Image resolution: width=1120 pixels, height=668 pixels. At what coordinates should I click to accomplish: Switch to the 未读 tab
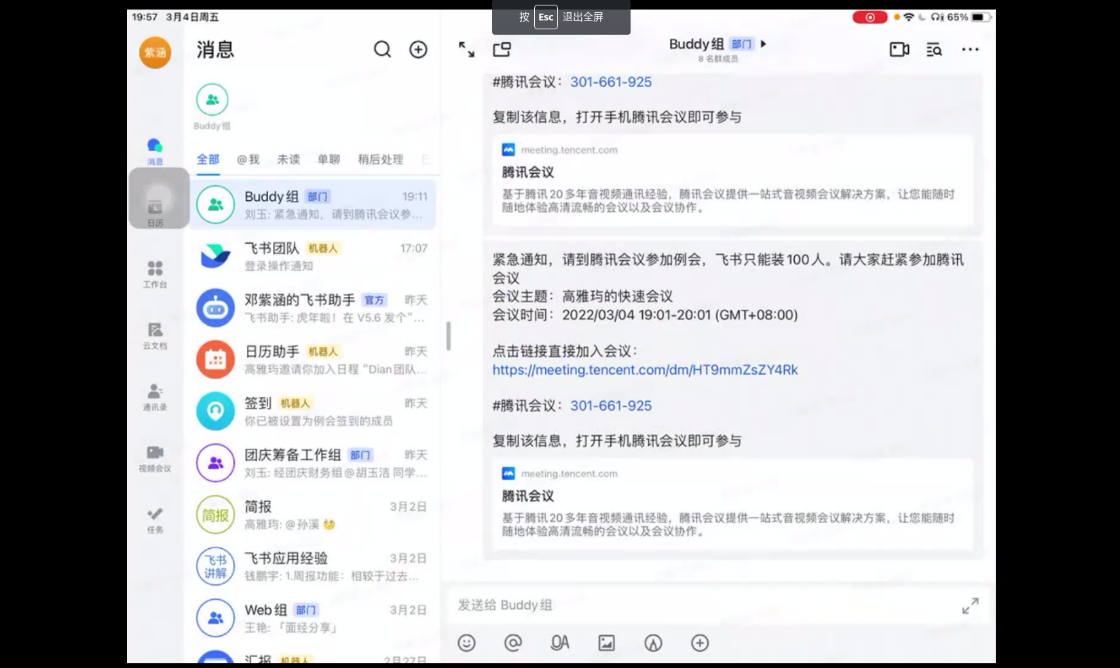pyautogui.click(x=288, y=159)
